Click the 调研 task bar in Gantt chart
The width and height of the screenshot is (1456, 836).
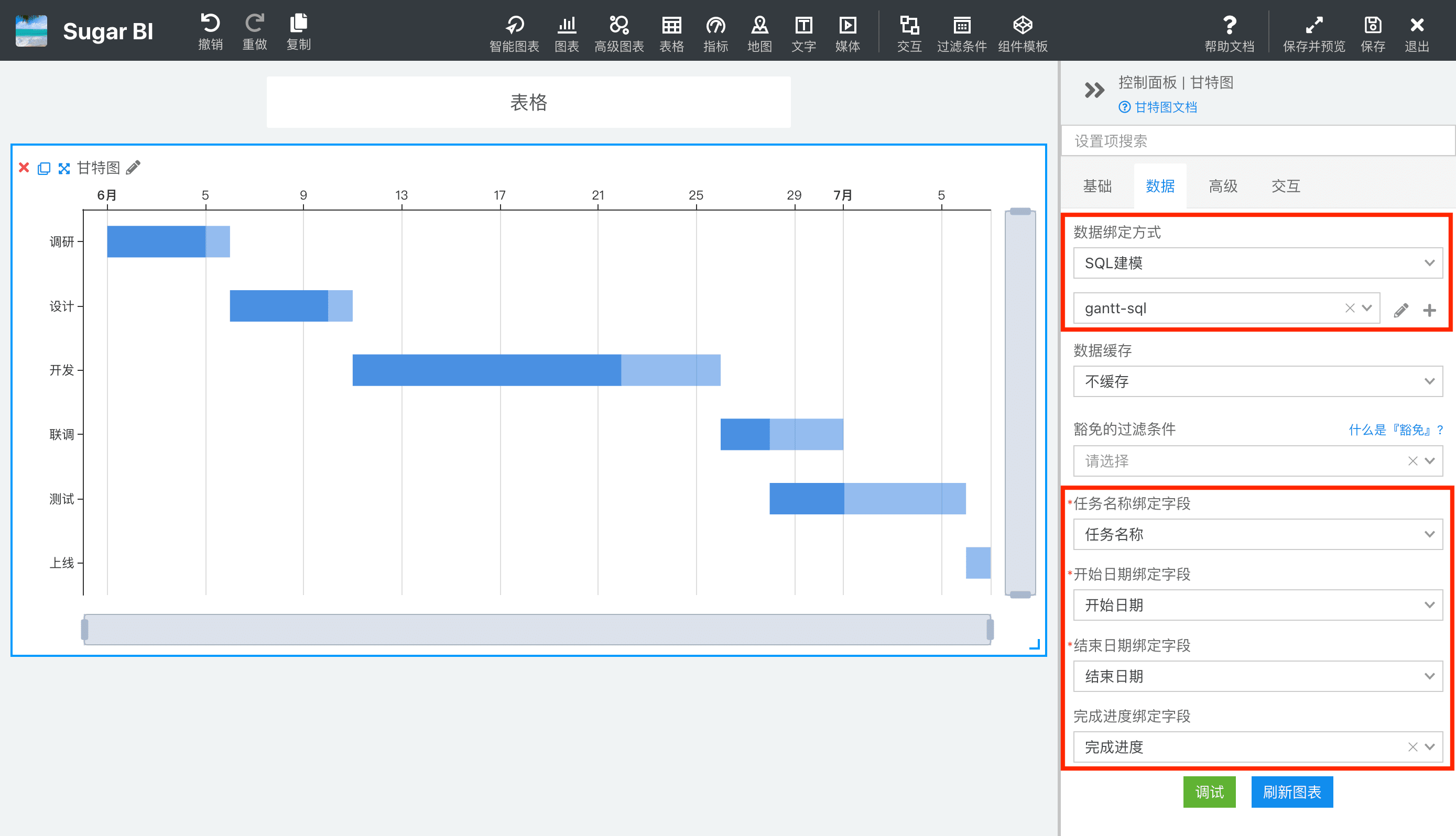(168, 241)
